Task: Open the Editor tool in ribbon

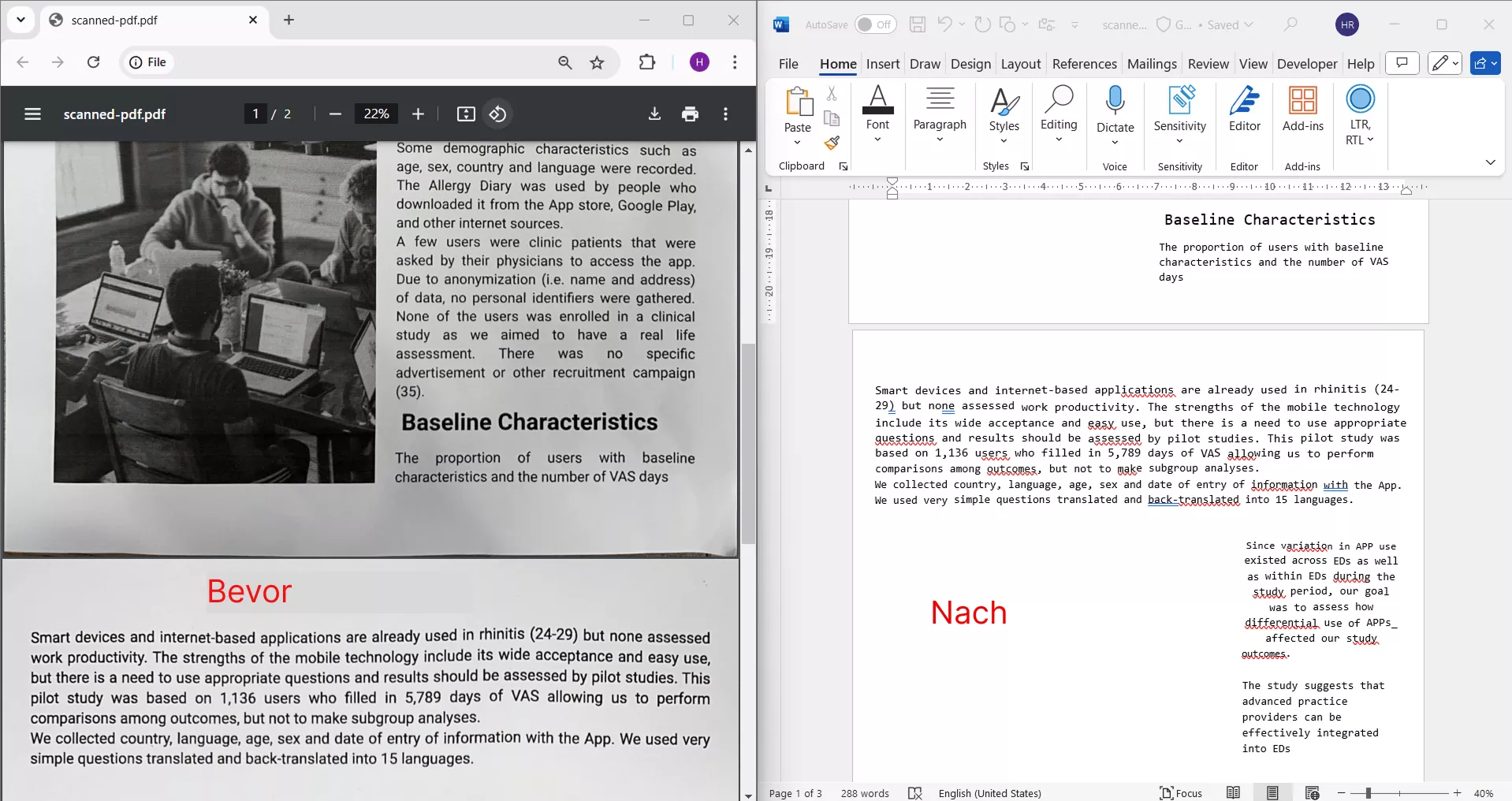Action: coord(1244,109)
